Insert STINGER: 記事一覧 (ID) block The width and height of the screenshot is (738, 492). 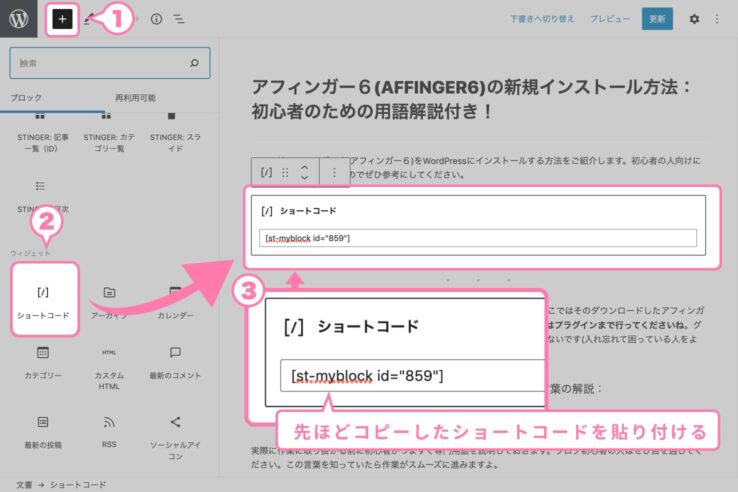point(43,135)
